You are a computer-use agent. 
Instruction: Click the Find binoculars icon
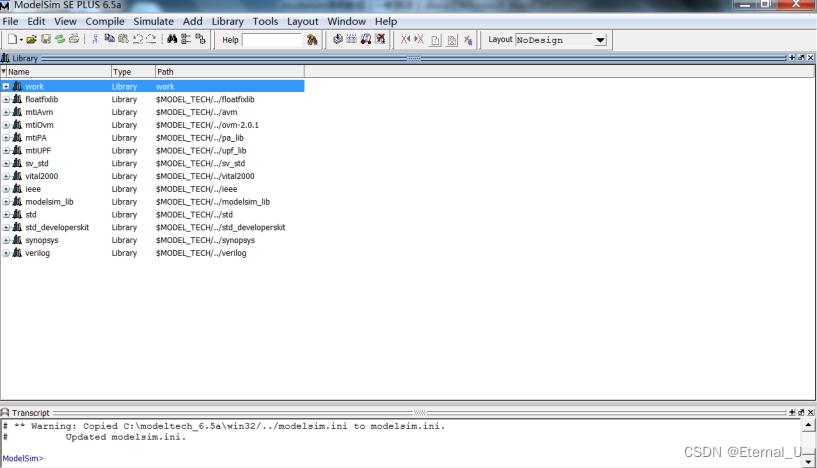pyautogui.click(x=172, y=39)
